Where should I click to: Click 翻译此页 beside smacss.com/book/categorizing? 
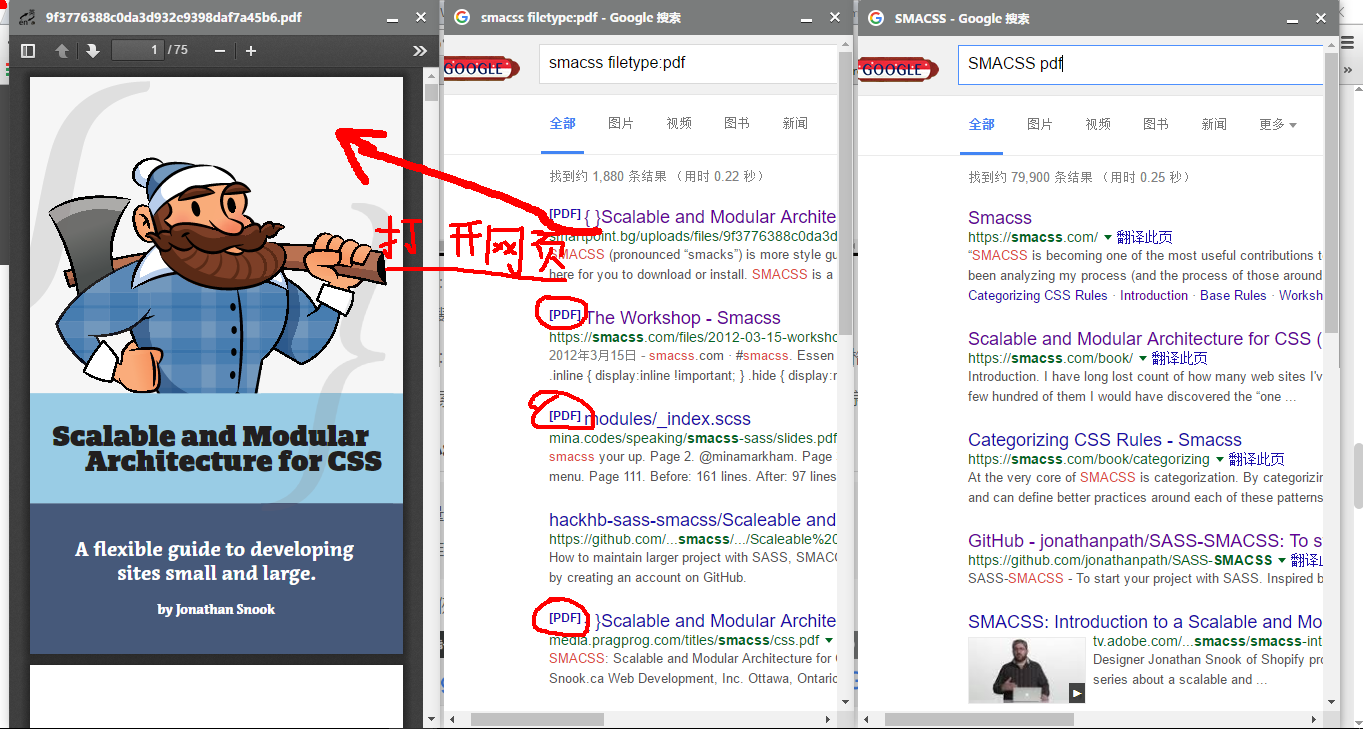(x=1257, y=459)
